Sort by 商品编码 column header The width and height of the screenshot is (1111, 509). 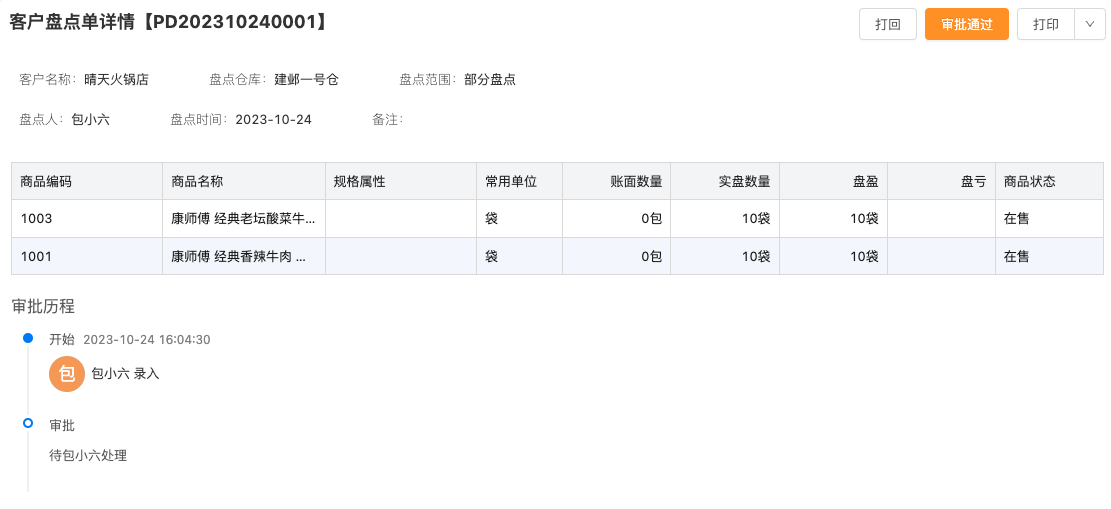click(46, 182)
